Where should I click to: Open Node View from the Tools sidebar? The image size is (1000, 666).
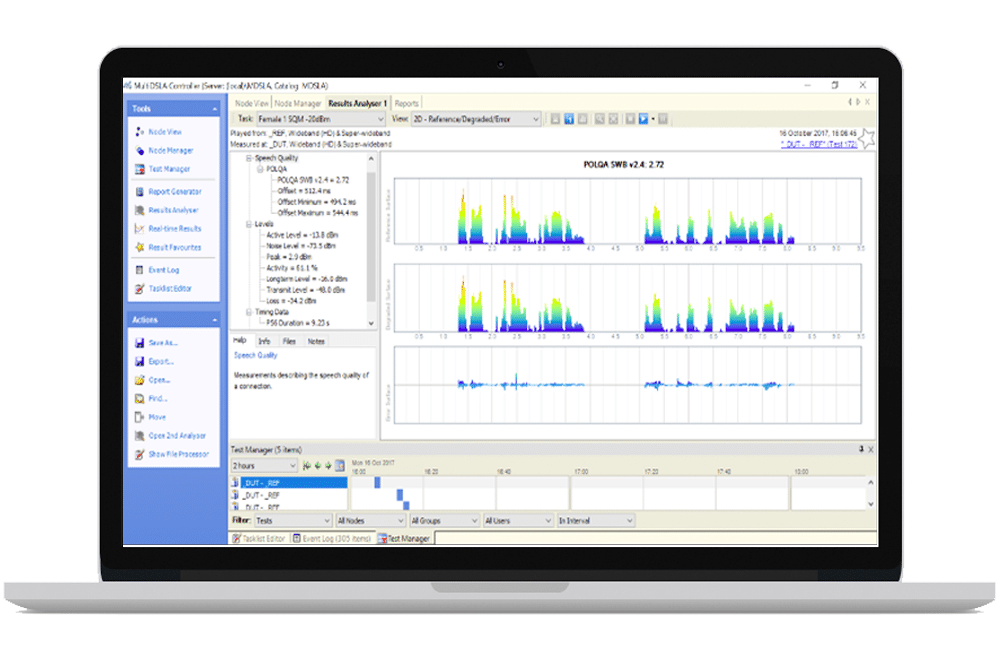tap(165, 132)
